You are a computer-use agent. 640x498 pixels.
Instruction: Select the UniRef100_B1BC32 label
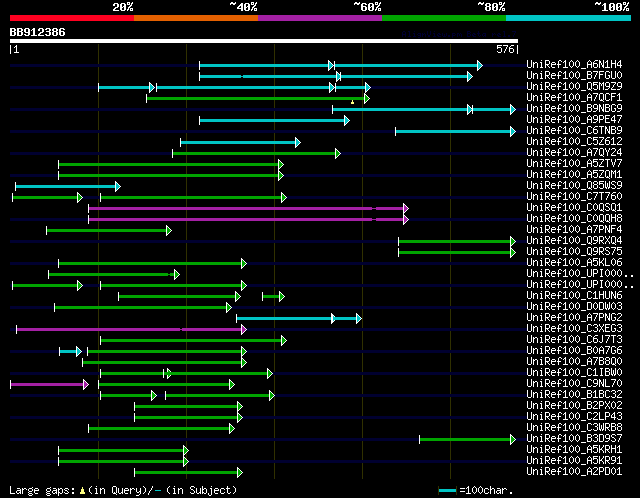tap(574, 395)
